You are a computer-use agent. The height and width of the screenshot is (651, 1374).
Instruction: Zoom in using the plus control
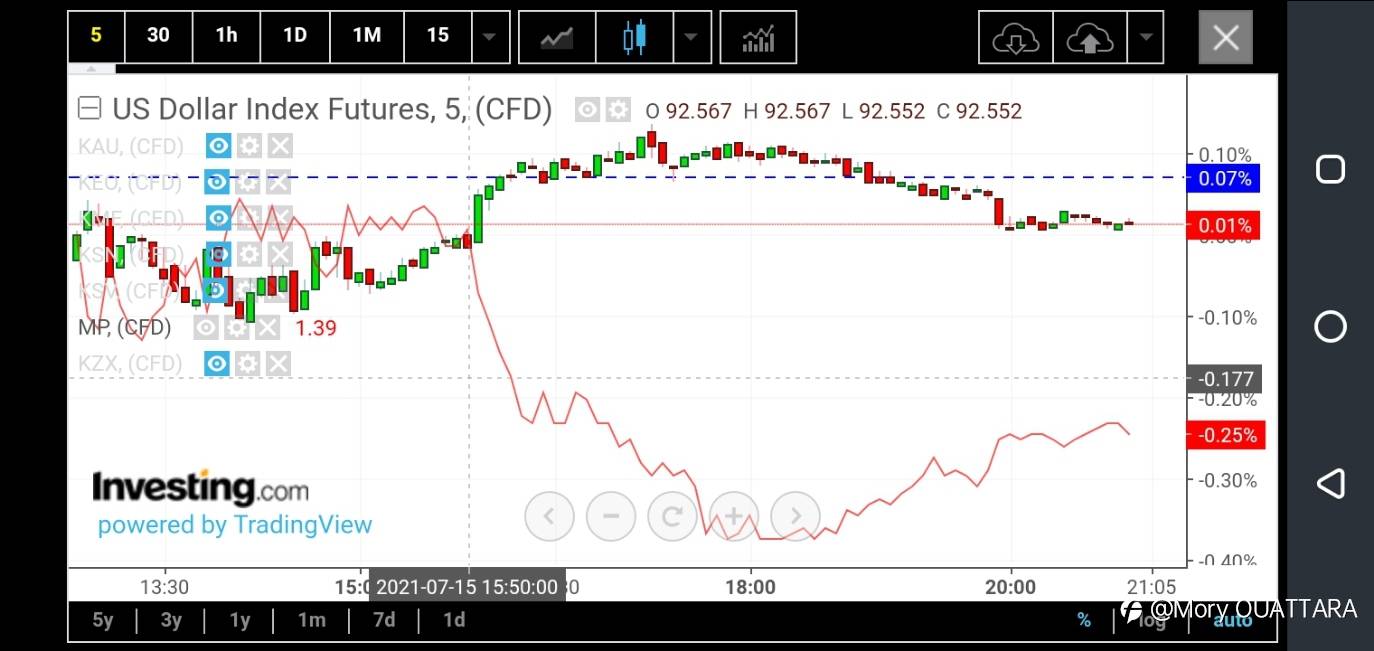coord(734,516)
